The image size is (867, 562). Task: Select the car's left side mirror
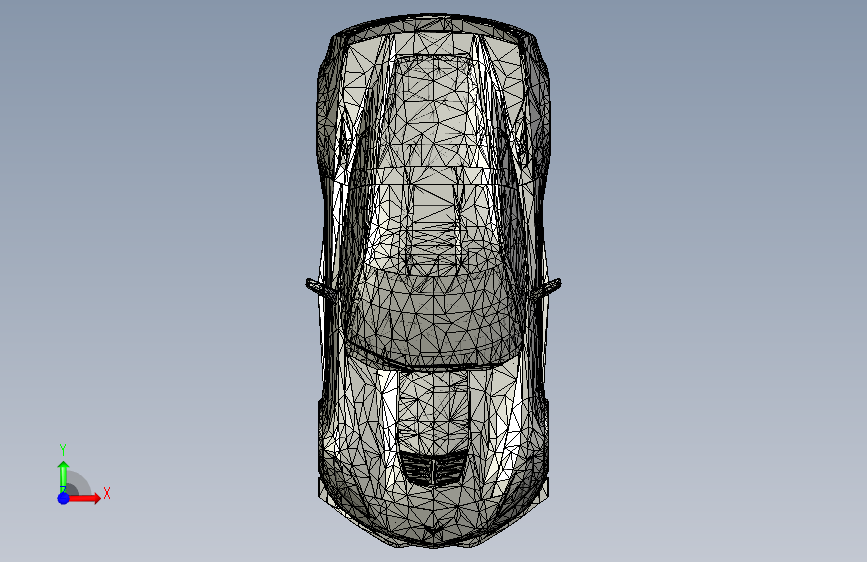tap(320, 288)
